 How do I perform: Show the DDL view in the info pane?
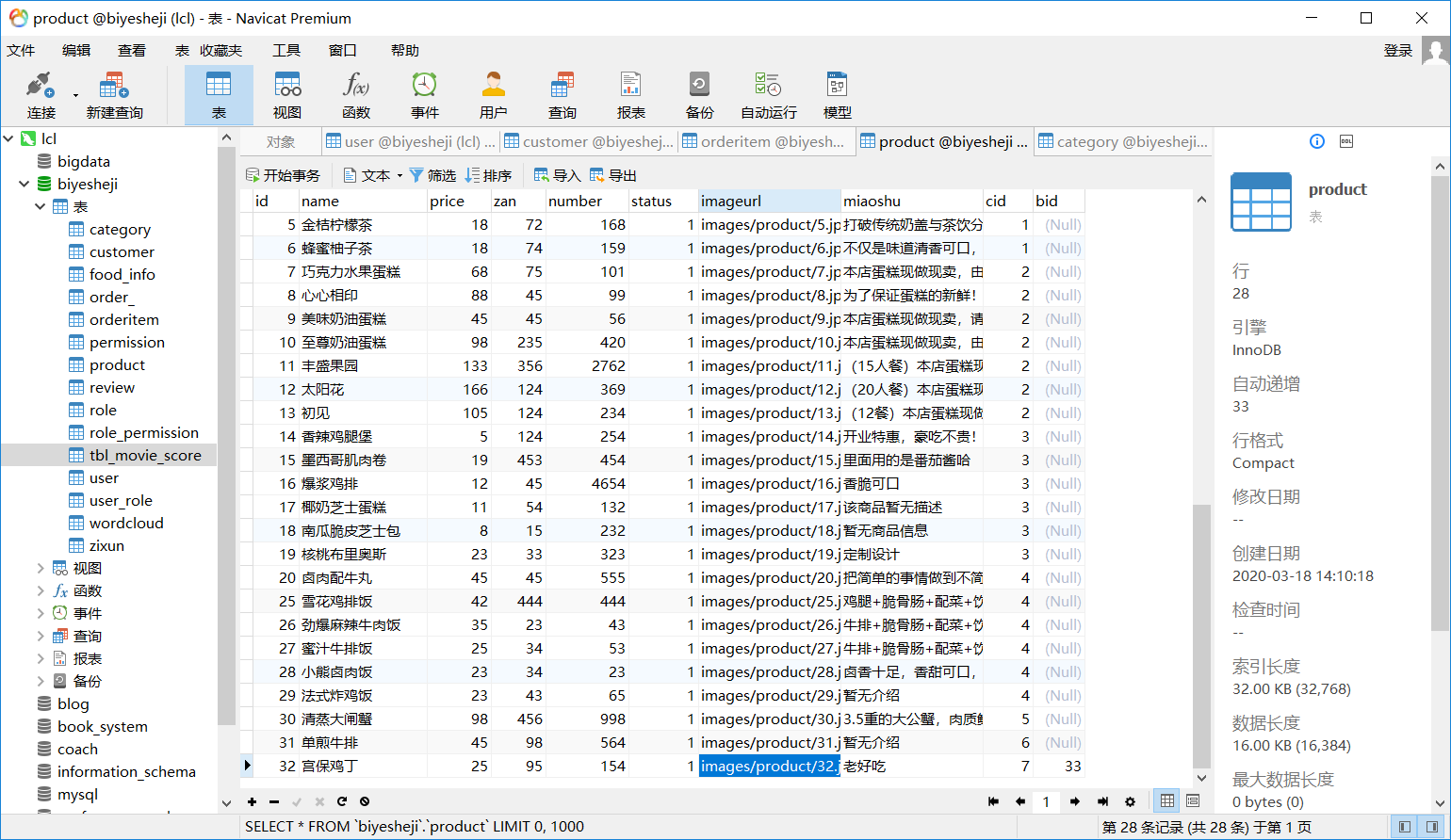click(x=1345, y=141)
